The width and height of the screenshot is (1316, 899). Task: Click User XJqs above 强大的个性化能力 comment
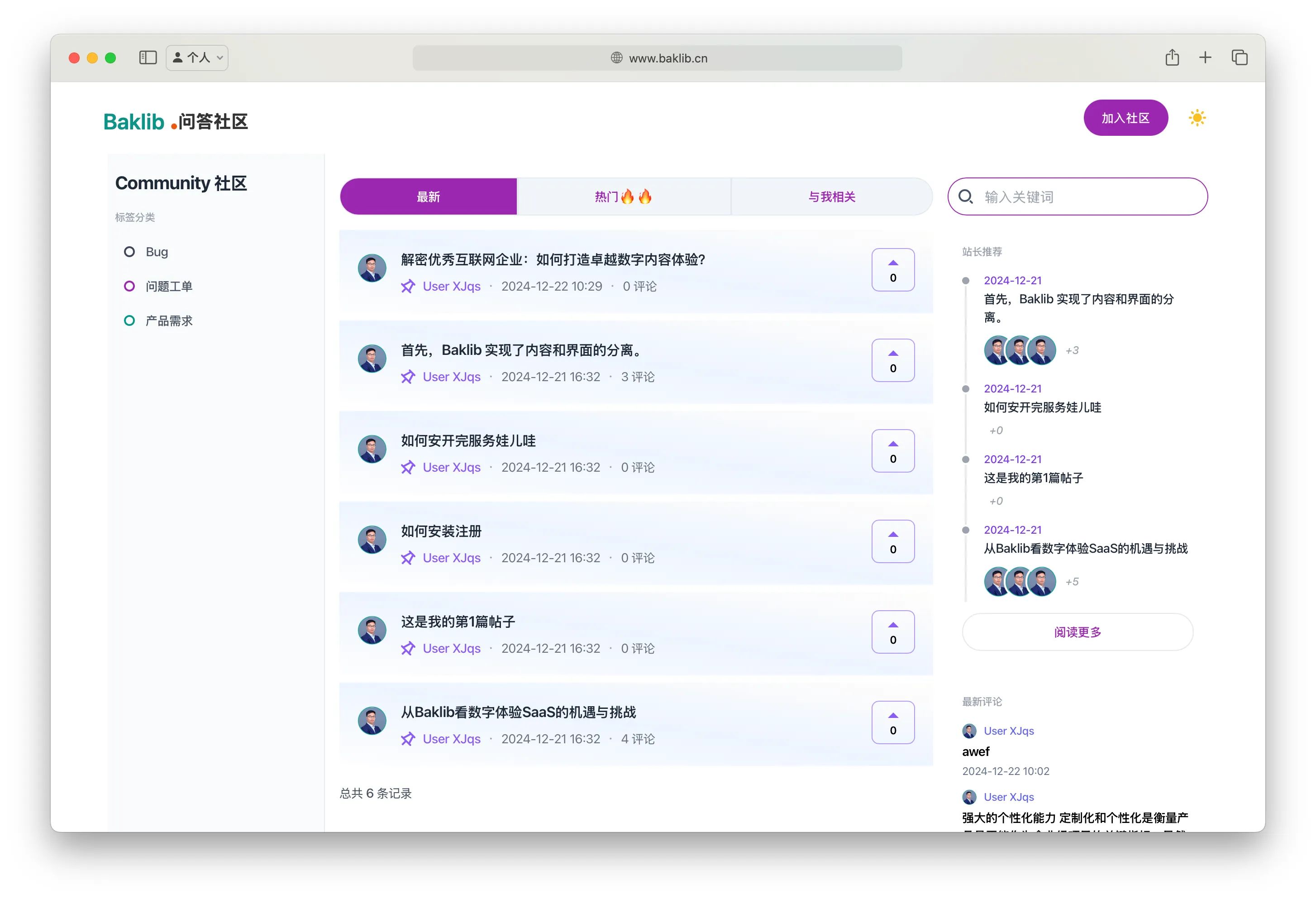1009,797
